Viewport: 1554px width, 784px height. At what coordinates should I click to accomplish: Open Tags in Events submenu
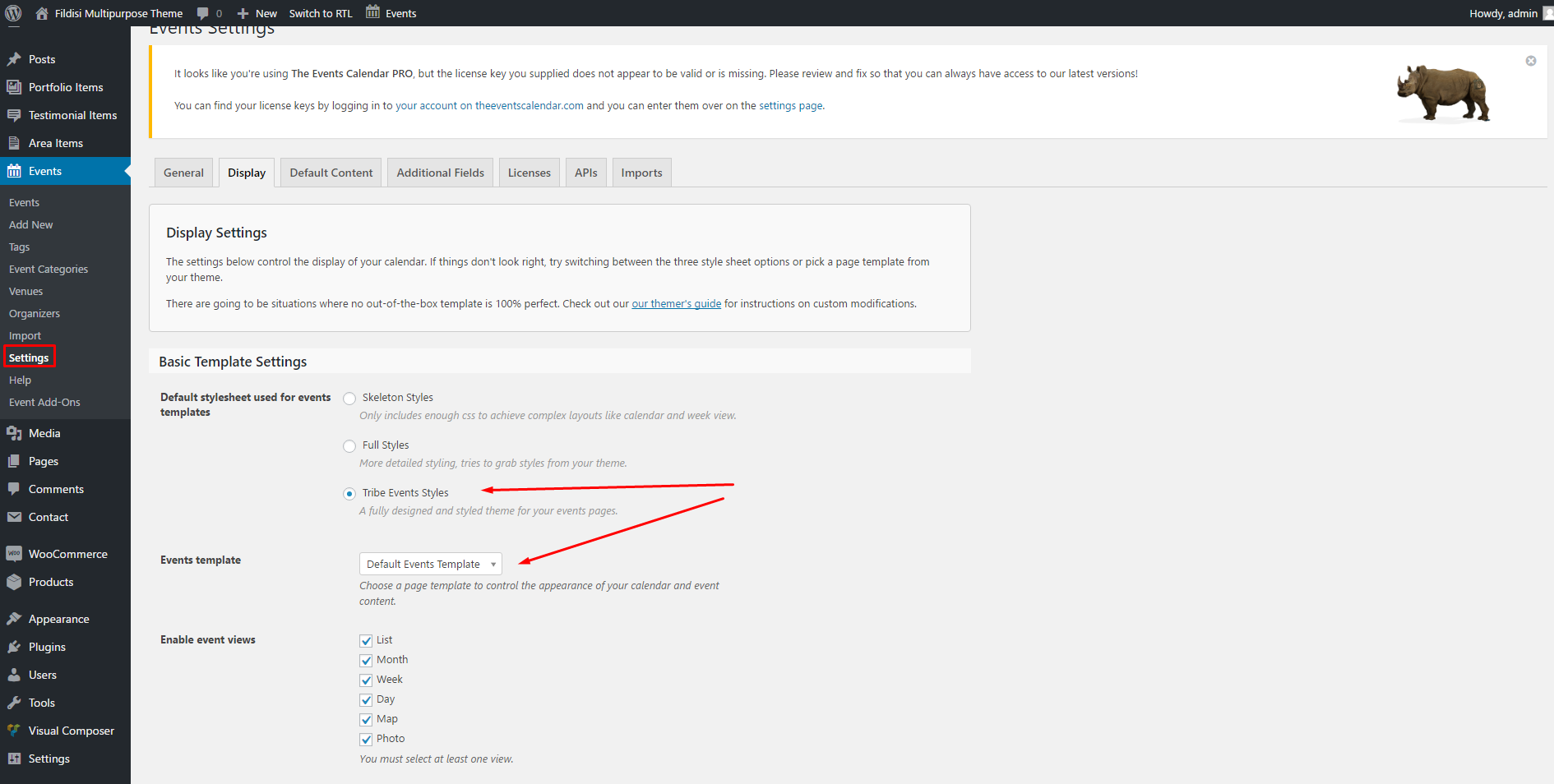tap(19, 247)
